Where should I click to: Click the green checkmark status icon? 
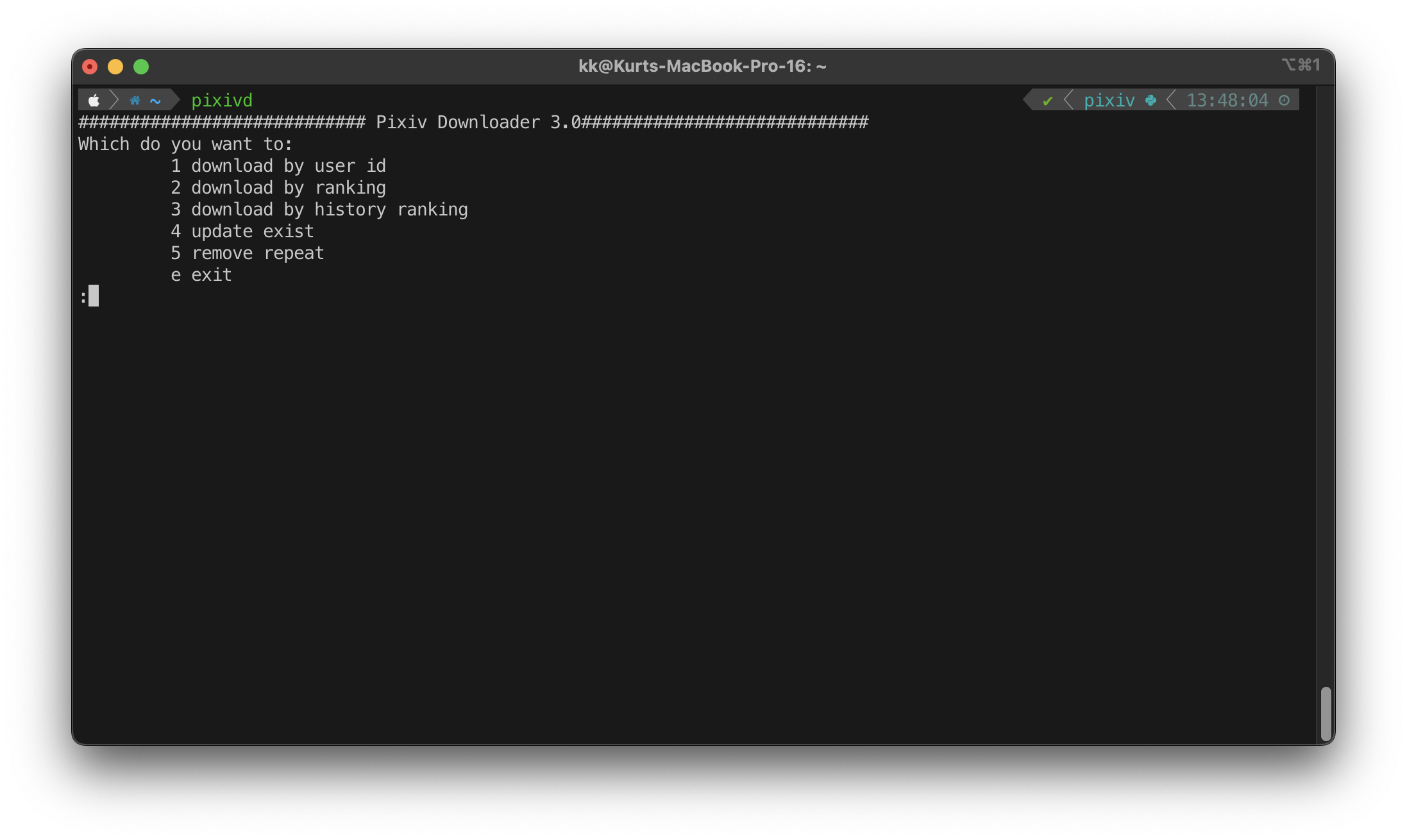point(1048,101)
